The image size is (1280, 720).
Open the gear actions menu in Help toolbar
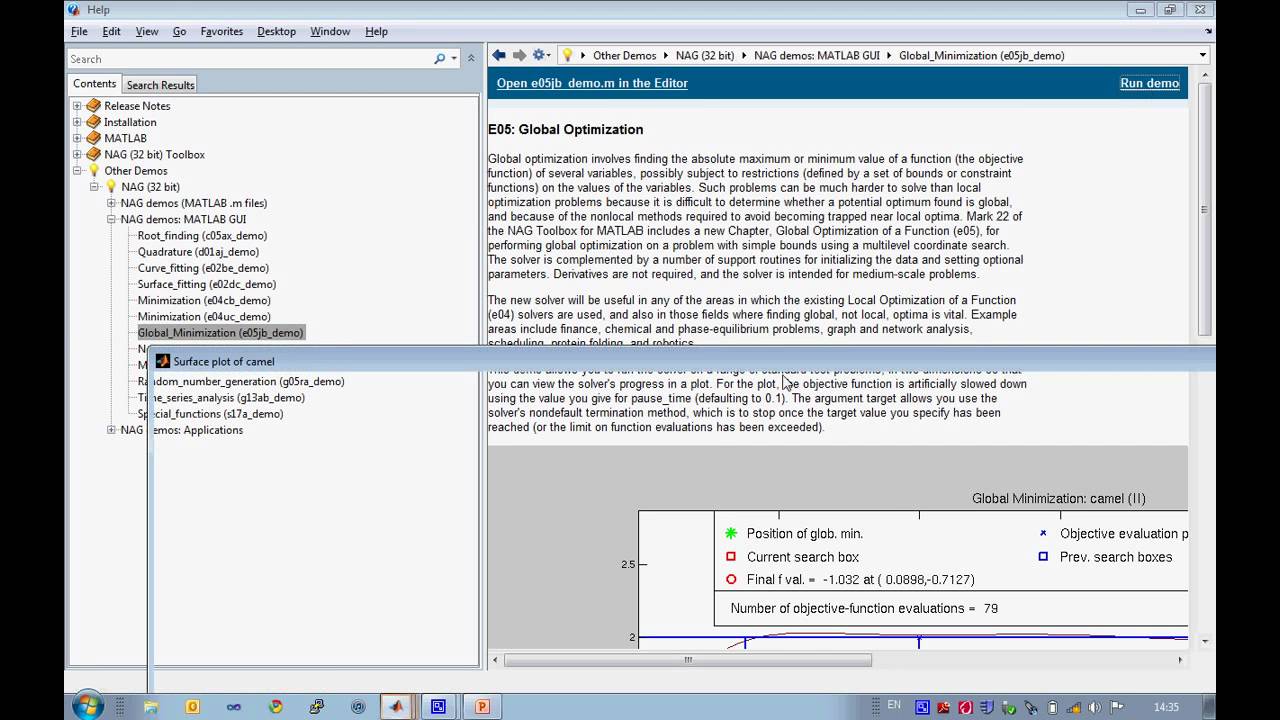point(540,55)
